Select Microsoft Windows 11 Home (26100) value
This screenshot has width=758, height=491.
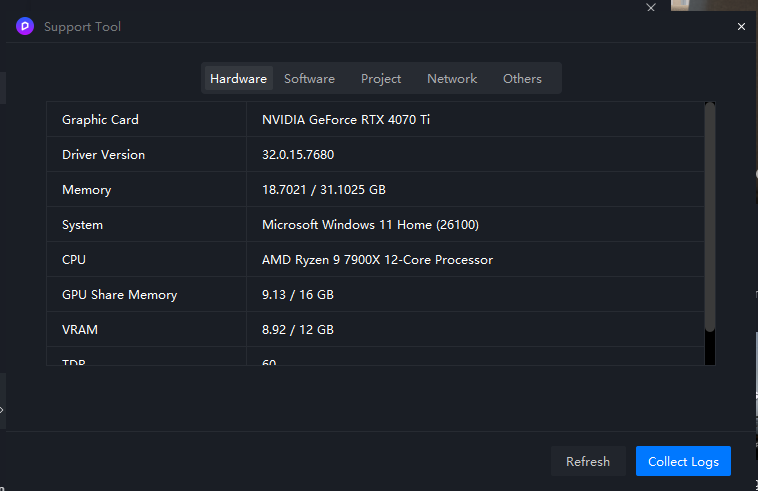[x=370, y=225]
